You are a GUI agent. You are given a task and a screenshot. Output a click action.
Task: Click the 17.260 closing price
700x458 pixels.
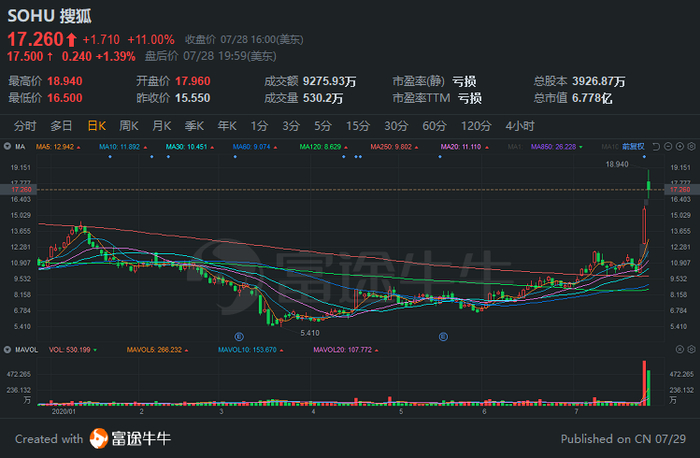[x=36, y=39]
